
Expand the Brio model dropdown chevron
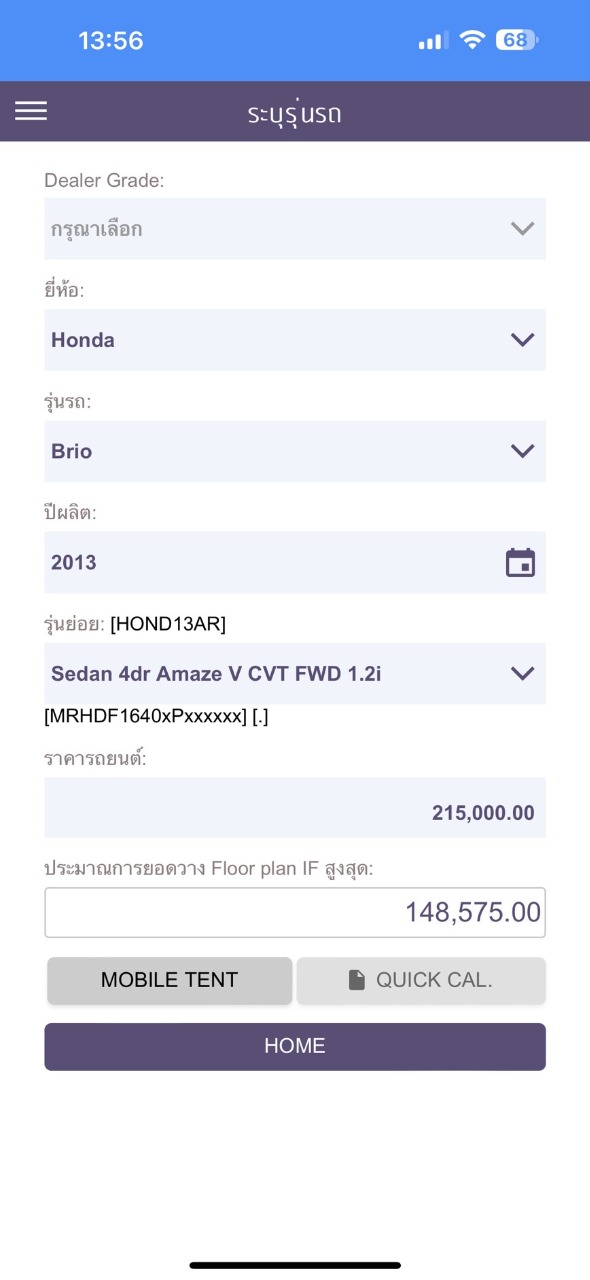(x=522, y=451)
